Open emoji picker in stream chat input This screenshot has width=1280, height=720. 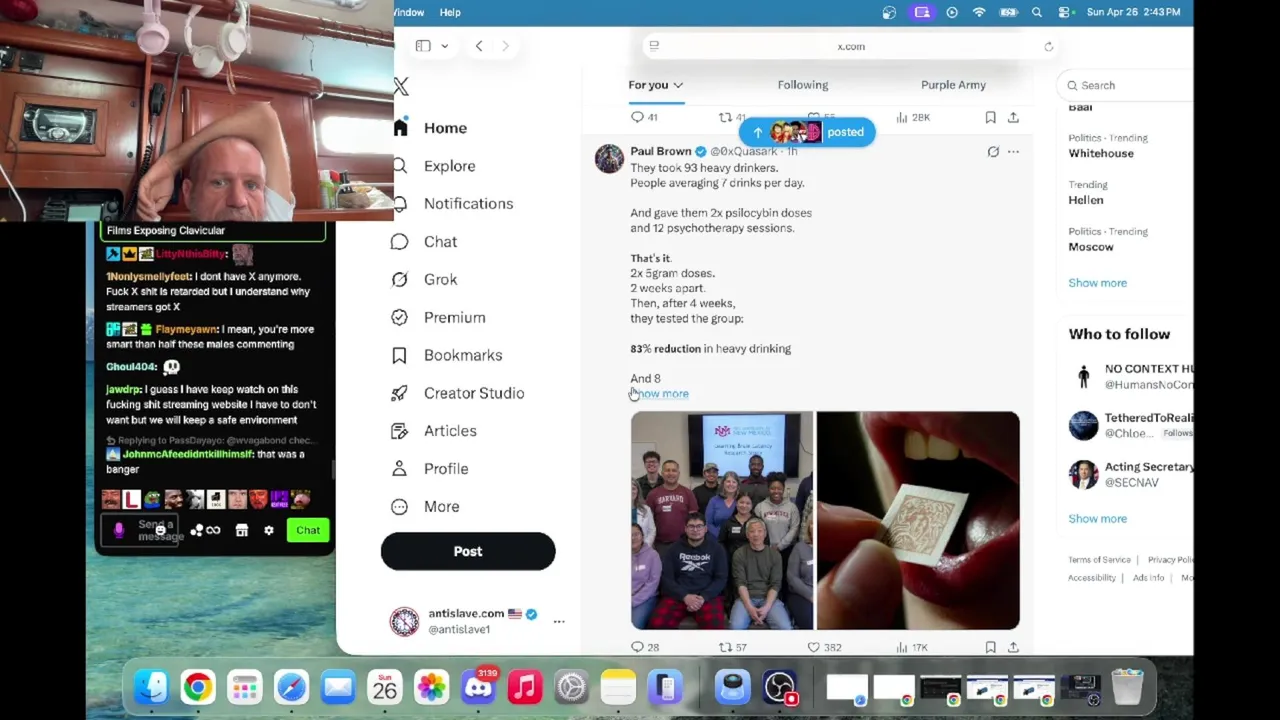(160, 531)
